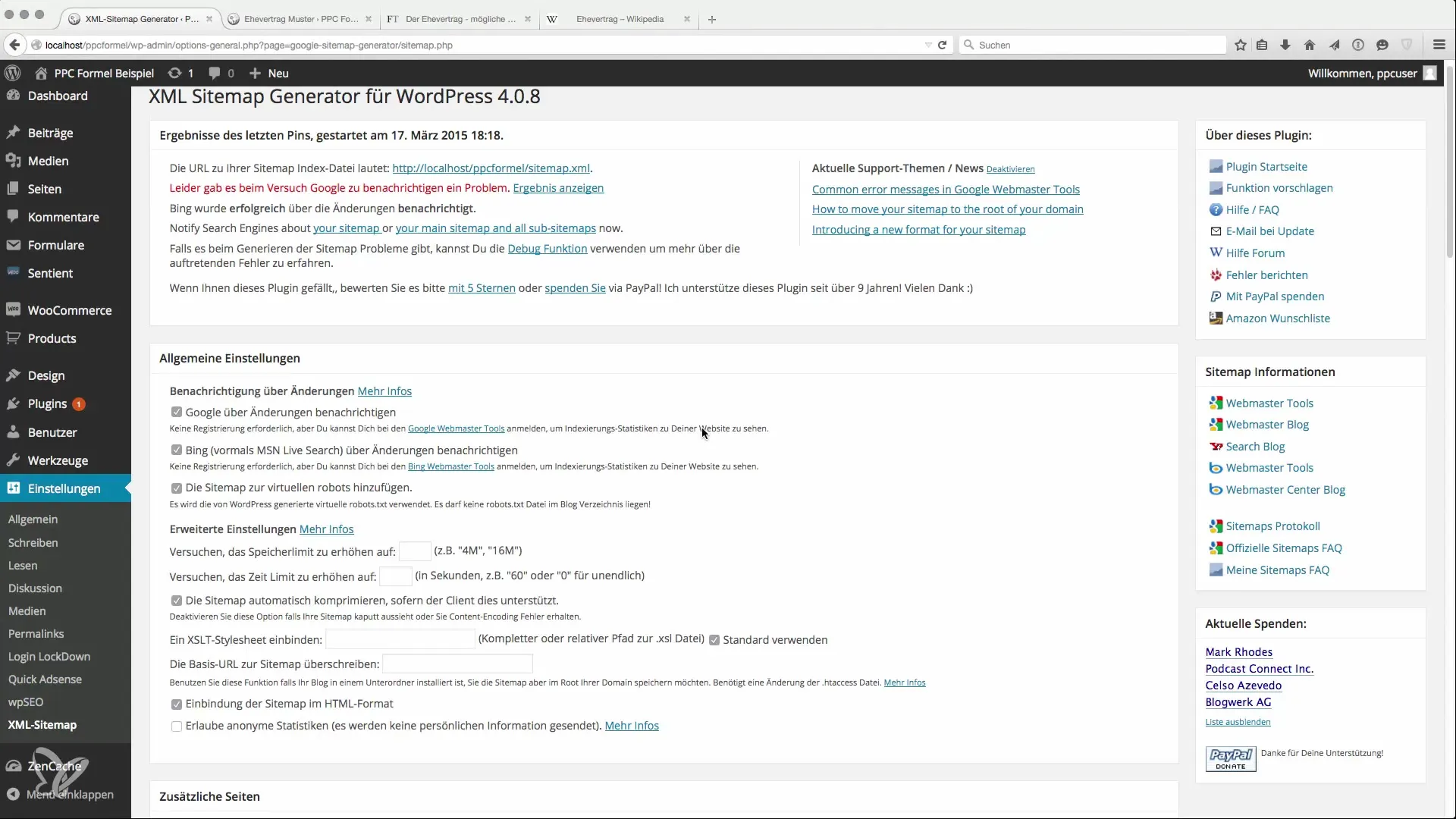
Task: Click the Fehler berichten bug icon
Action: (1216, 275)
